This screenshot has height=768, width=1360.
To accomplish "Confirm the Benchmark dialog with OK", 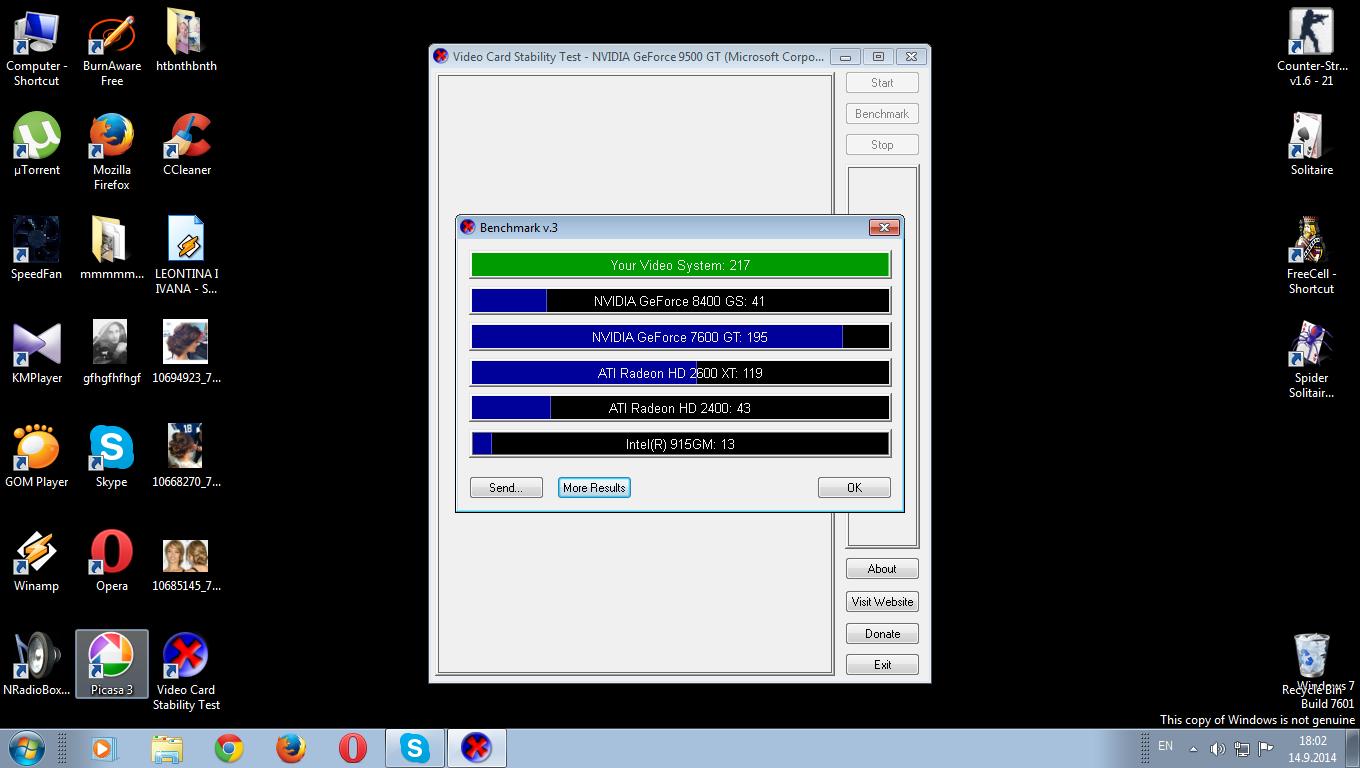I will coord(854,488).
